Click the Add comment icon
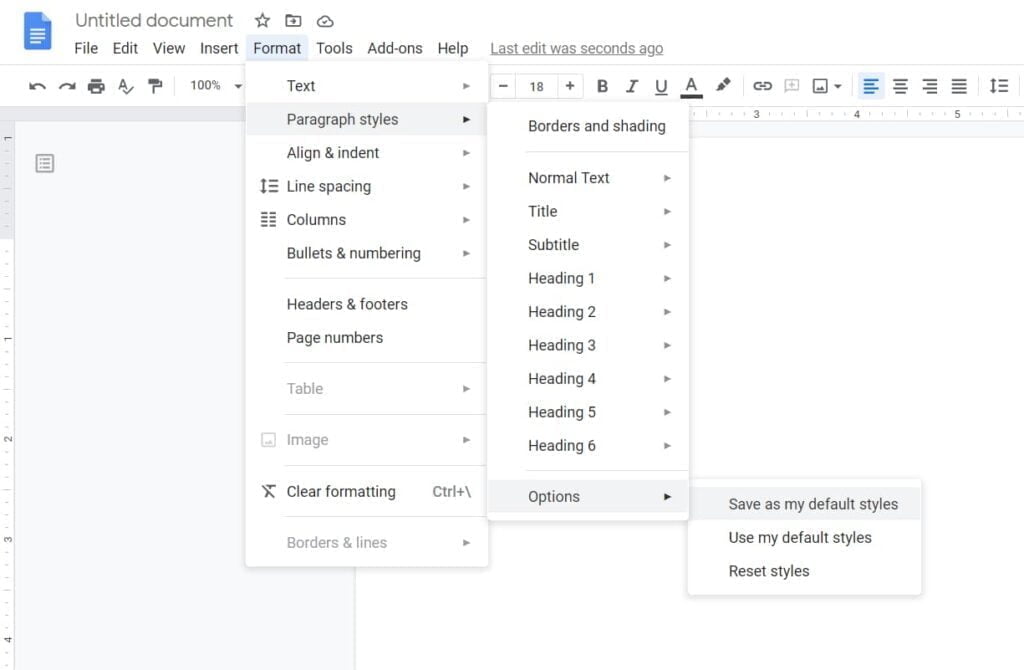This screenshot has height=670, width=1024. coord(792,86)
